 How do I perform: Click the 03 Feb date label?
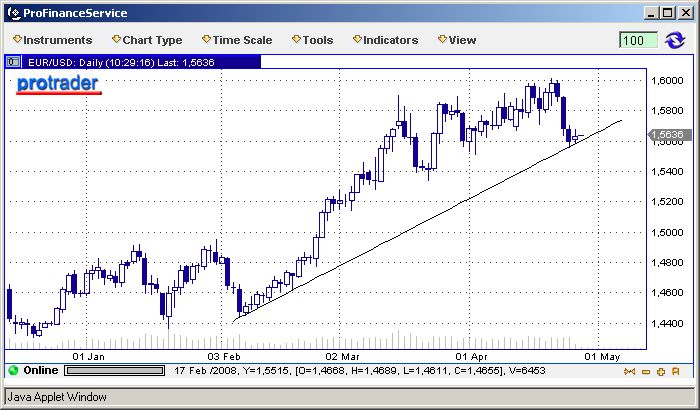click(x=224, y=356)
